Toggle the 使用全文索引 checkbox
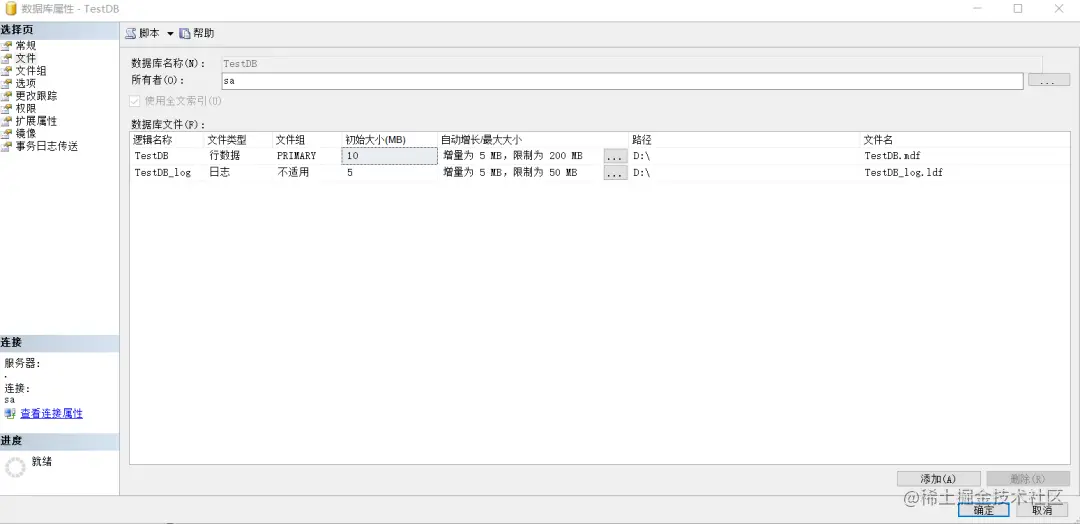The width and height of the screenshot is (1080, 524). click(135, 101)
